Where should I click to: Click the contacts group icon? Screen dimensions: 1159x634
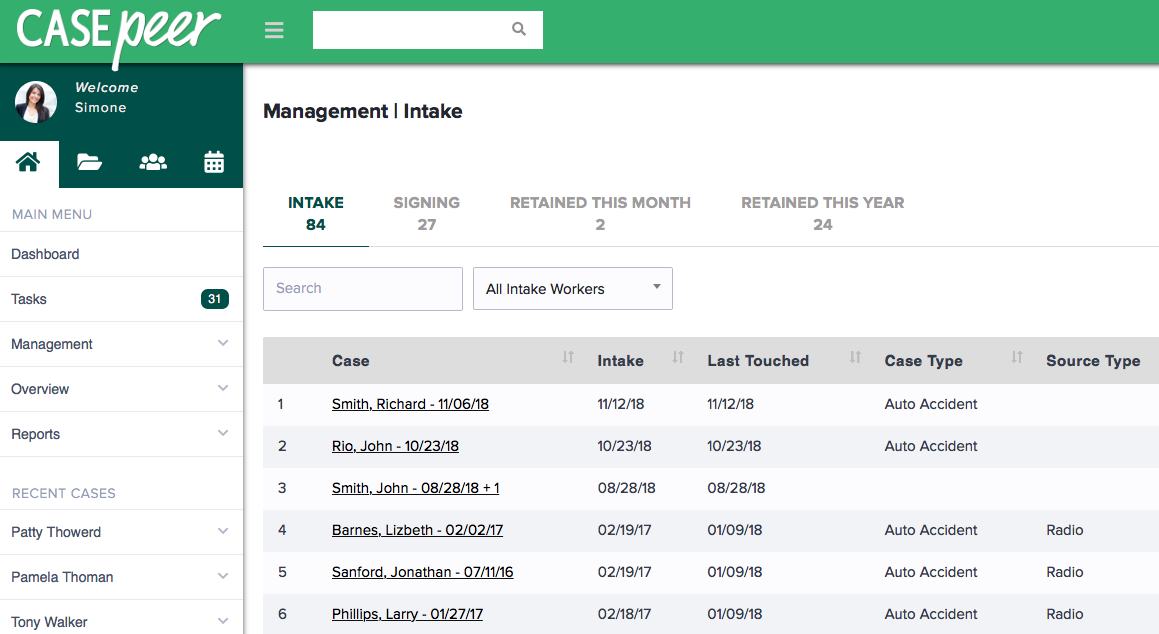[152, 161]
